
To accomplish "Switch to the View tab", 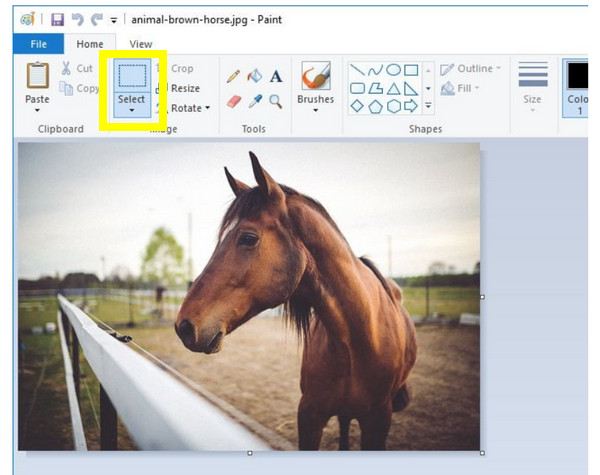I will click(140, 44).
